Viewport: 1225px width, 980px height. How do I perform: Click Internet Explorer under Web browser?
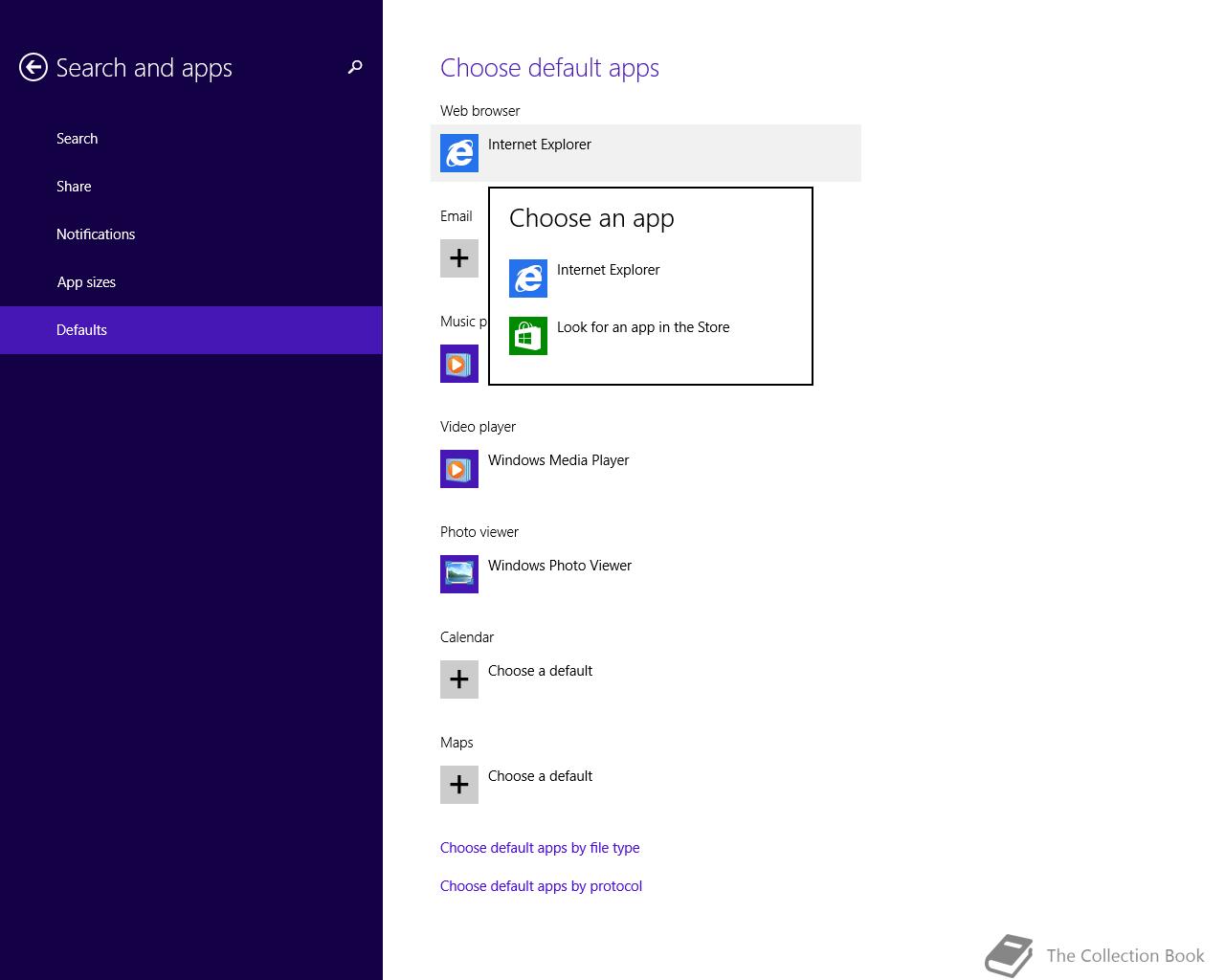pyautogui.click(x=540, y=145)
